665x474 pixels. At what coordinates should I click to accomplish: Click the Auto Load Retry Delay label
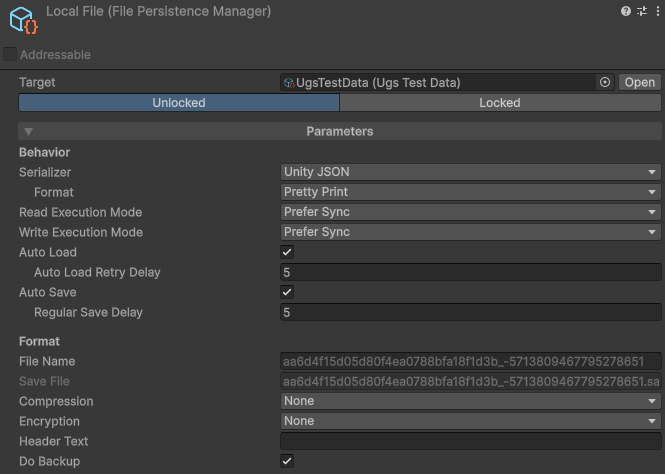(97, 272)
